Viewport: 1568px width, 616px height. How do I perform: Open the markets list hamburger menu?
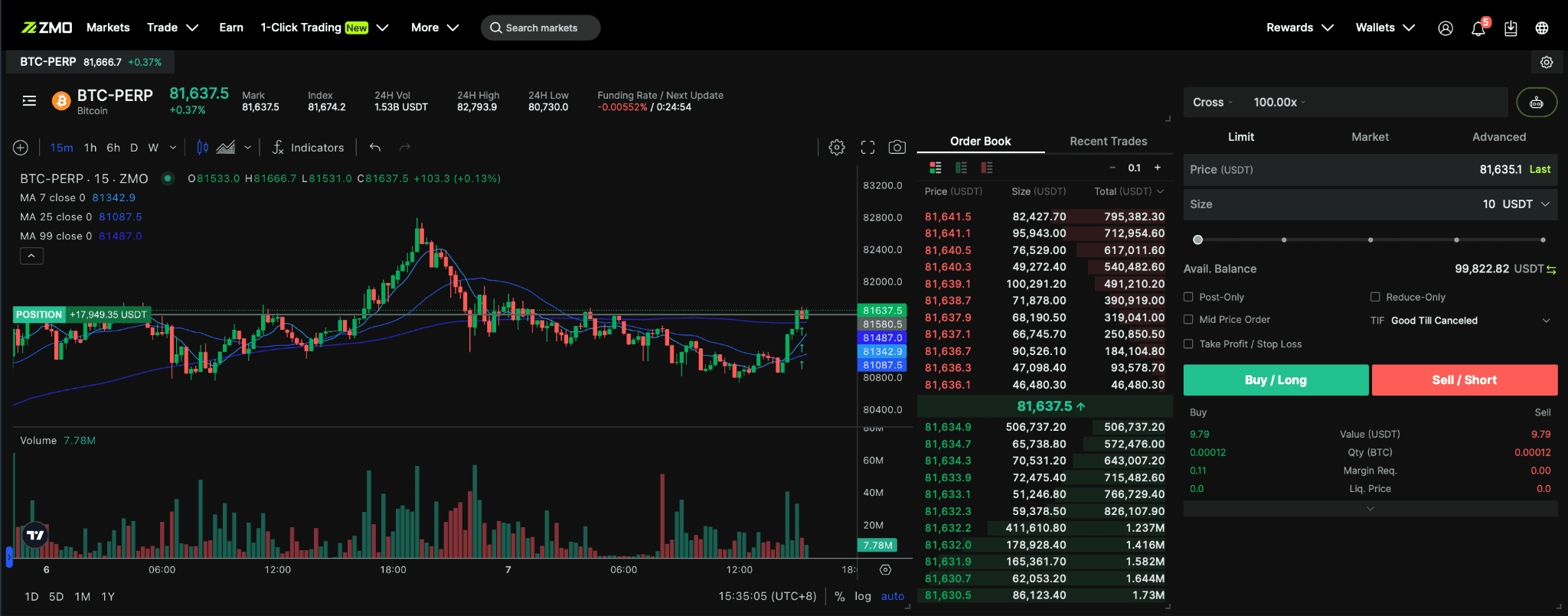click(29, 100)
